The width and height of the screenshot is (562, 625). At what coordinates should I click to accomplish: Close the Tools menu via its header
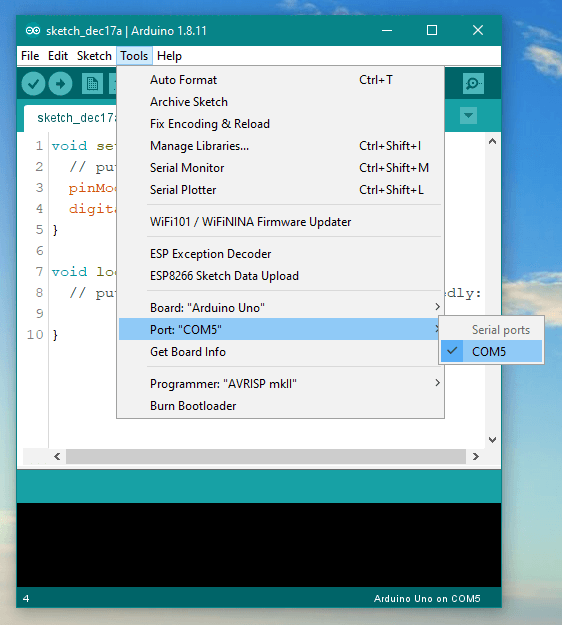(x=134, y=56)
